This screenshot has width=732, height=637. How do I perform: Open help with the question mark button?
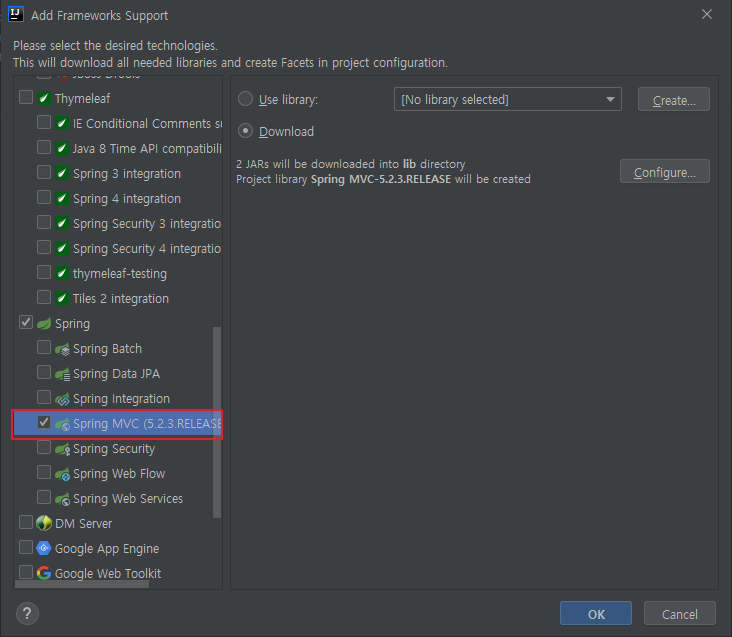(x=27, y=613)
